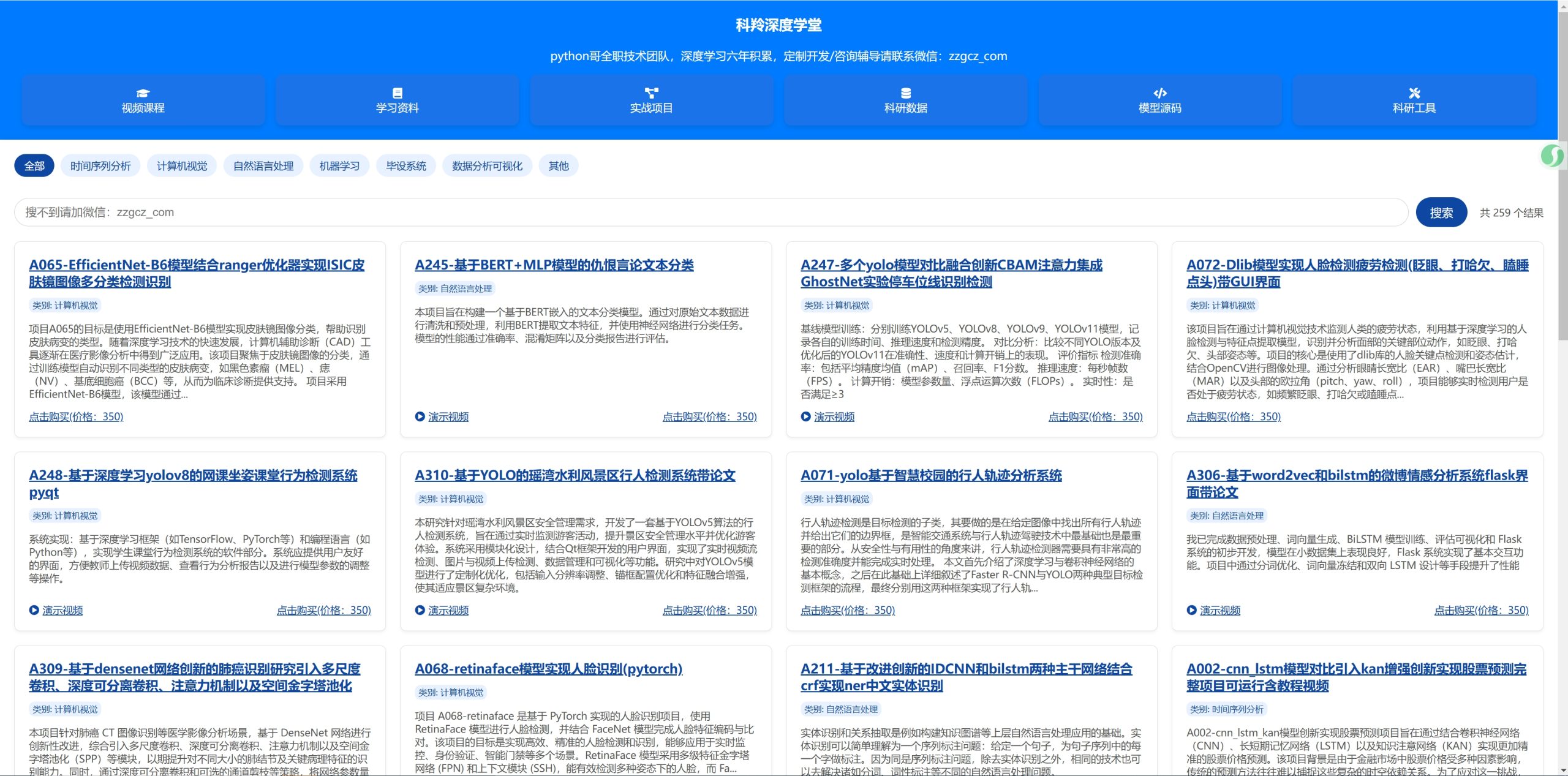
Task: Click the 学习资料 document icon
Action: click(x=397, y=93)
